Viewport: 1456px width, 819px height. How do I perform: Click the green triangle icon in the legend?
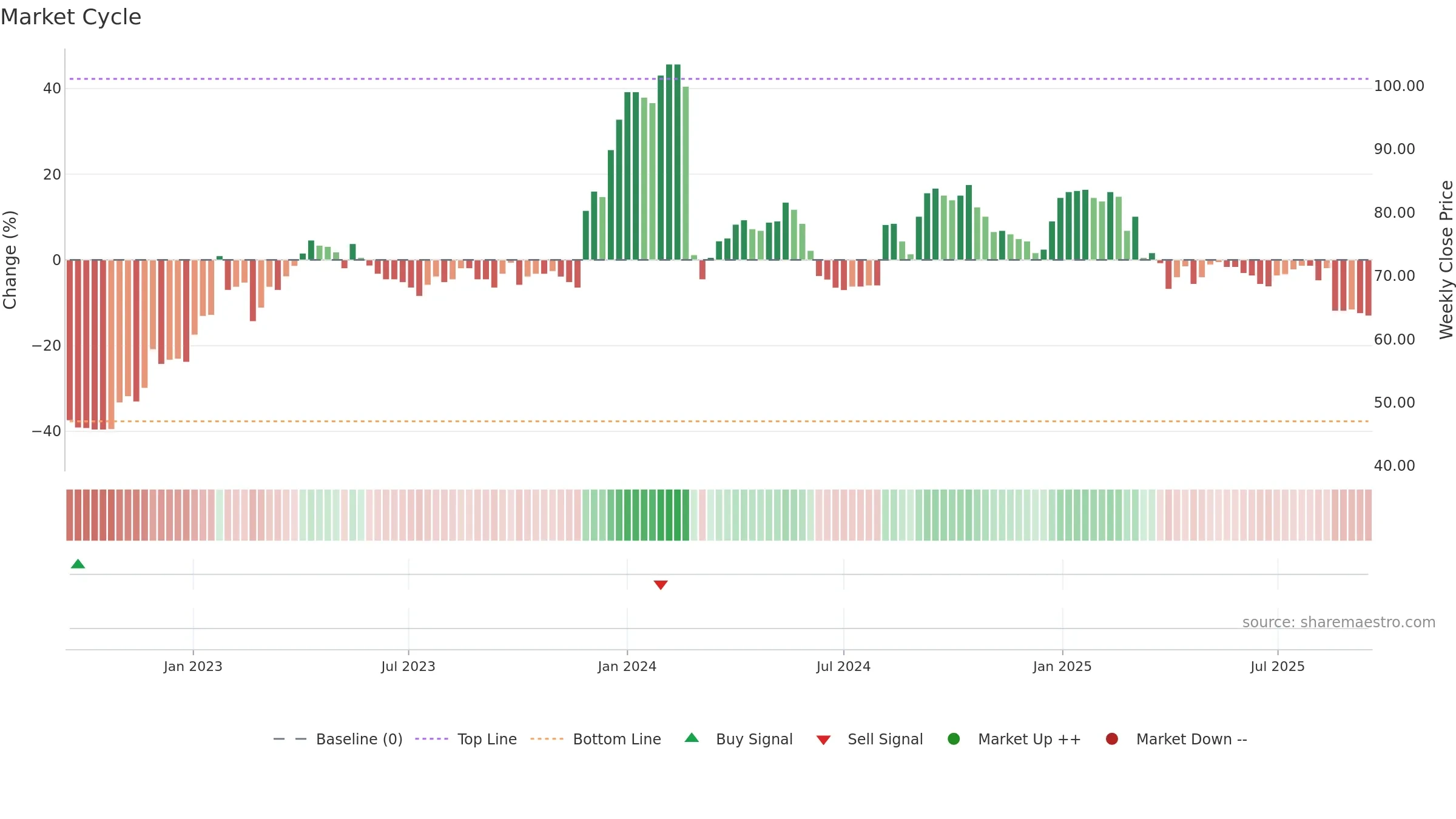coord(692,738)
